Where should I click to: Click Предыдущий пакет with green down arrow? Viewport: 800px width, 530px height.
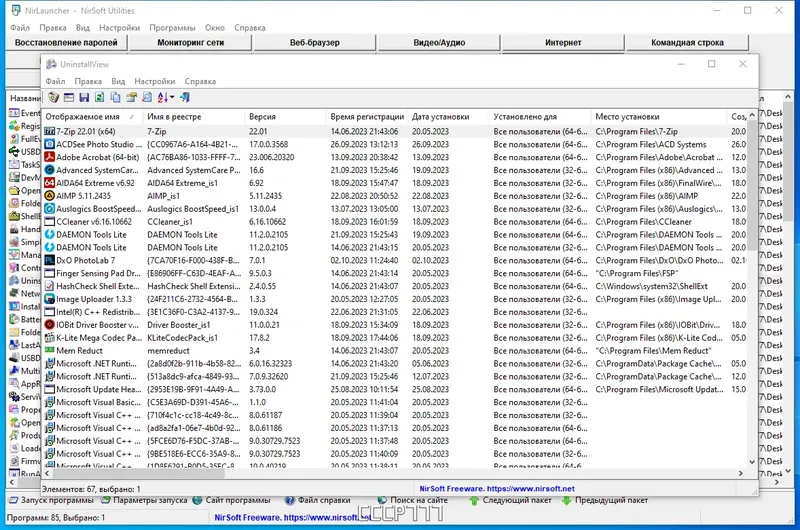tap(605, 500)
